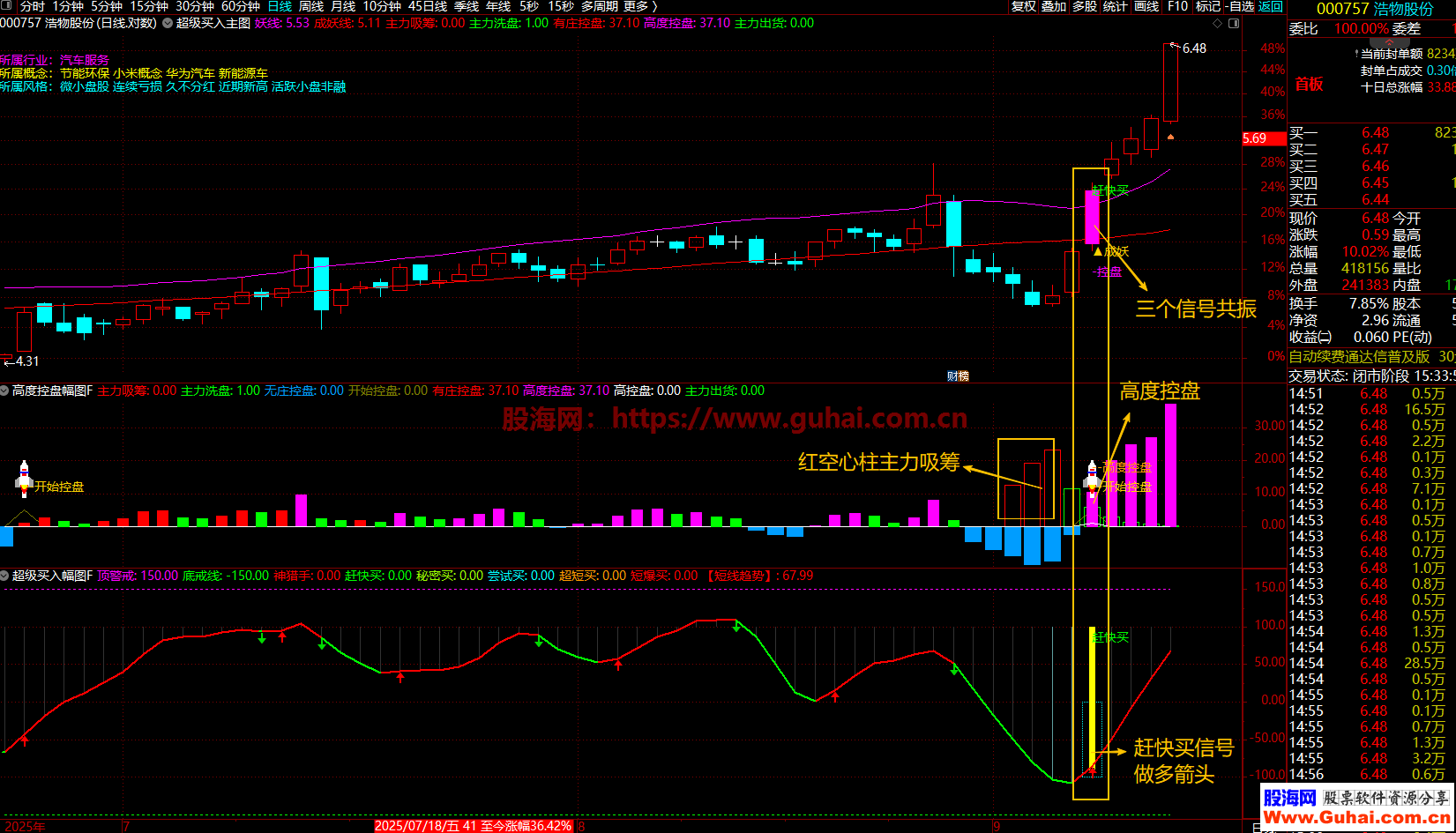Click the 5.69 price tag on the axis
Image resolution: width=1456 pixels, height=833 pixels.
[1263, 138]
